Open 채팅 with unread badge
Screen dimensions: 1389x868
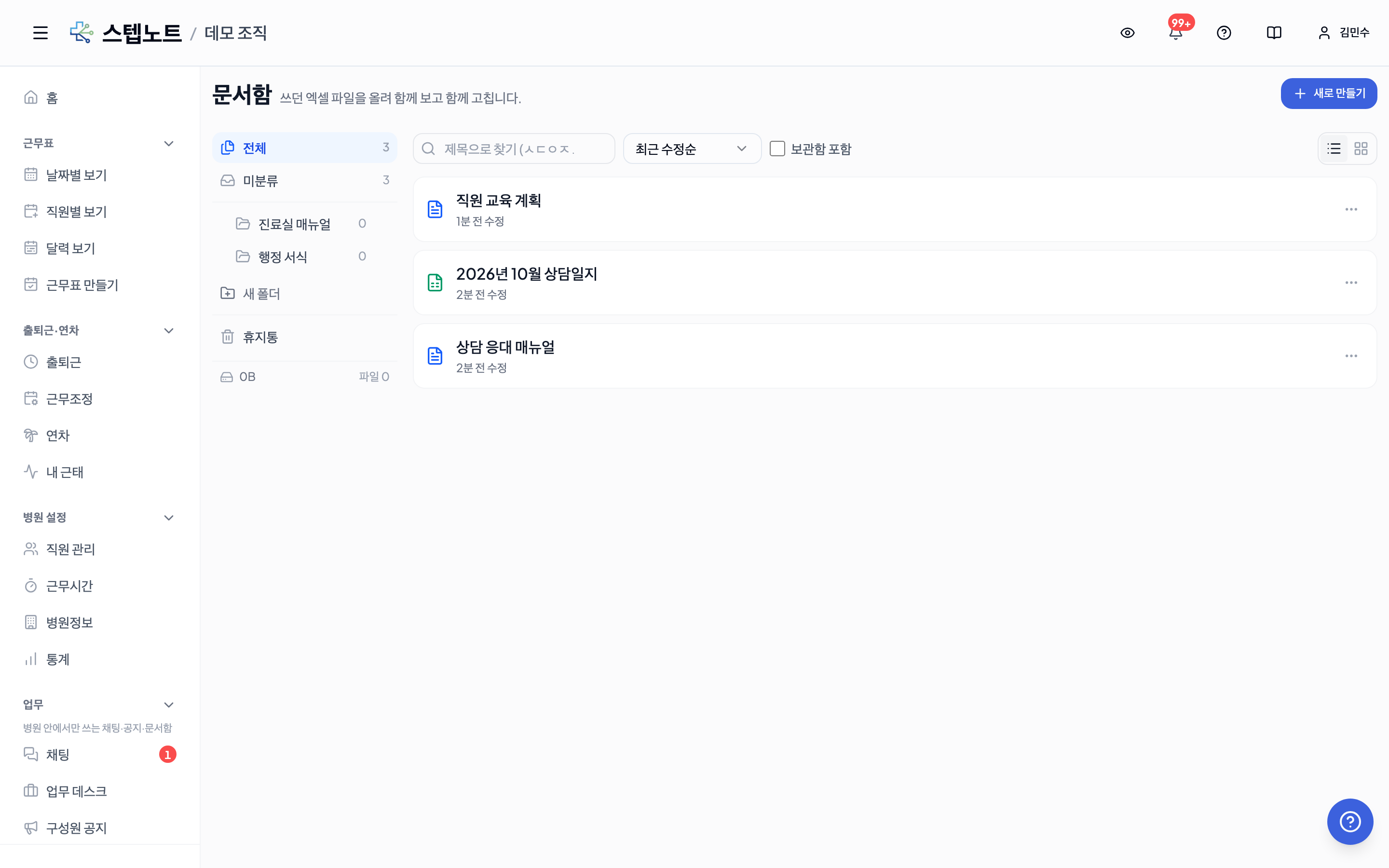(100, 754)
